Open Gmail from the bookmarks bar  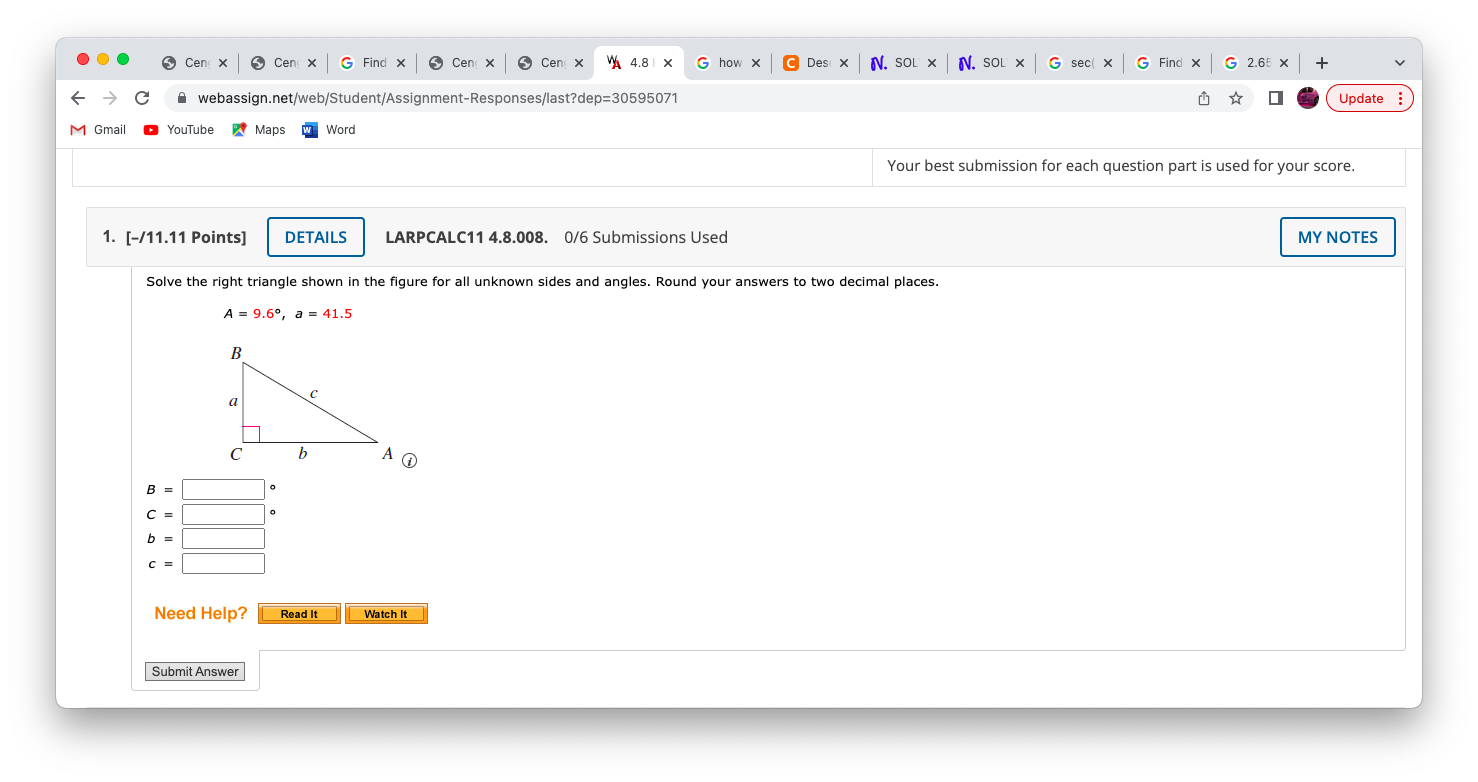point(98,129)
